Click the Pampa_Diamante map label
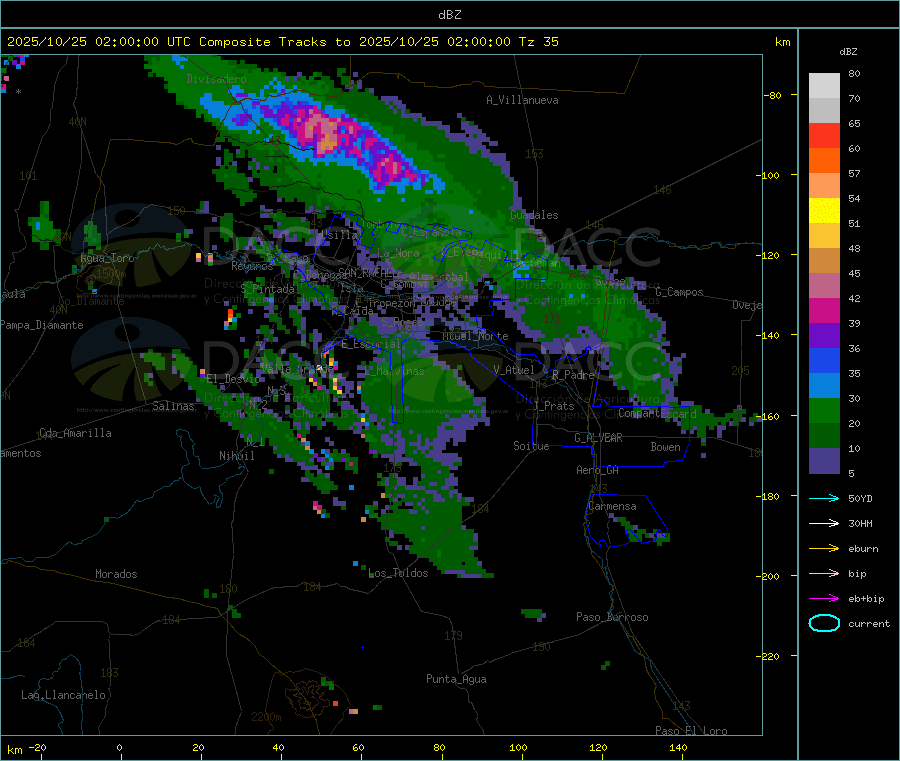Screen dimensions: 900x761 (41, 325)
